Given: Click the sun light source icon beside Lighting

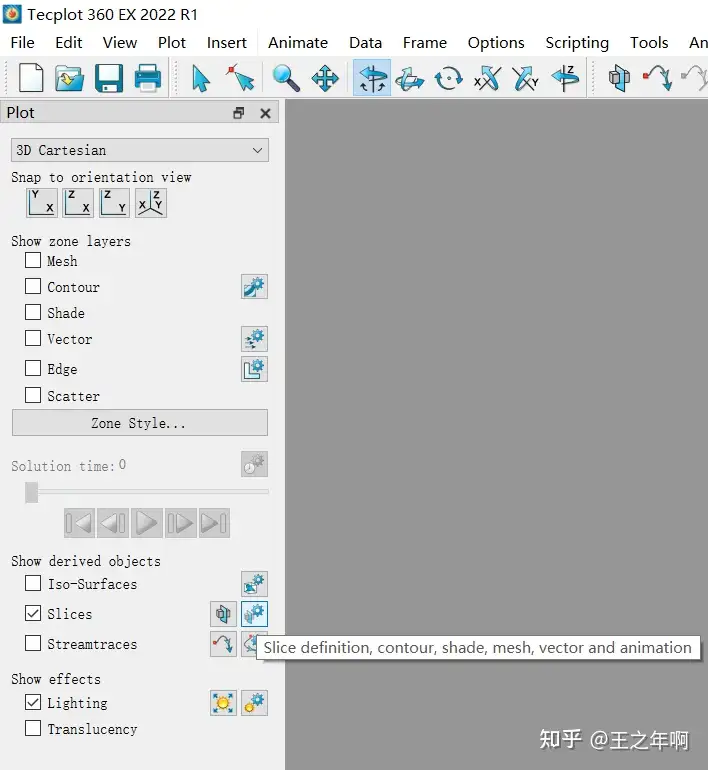Looking at the screenshot, I should pos(223,703).
